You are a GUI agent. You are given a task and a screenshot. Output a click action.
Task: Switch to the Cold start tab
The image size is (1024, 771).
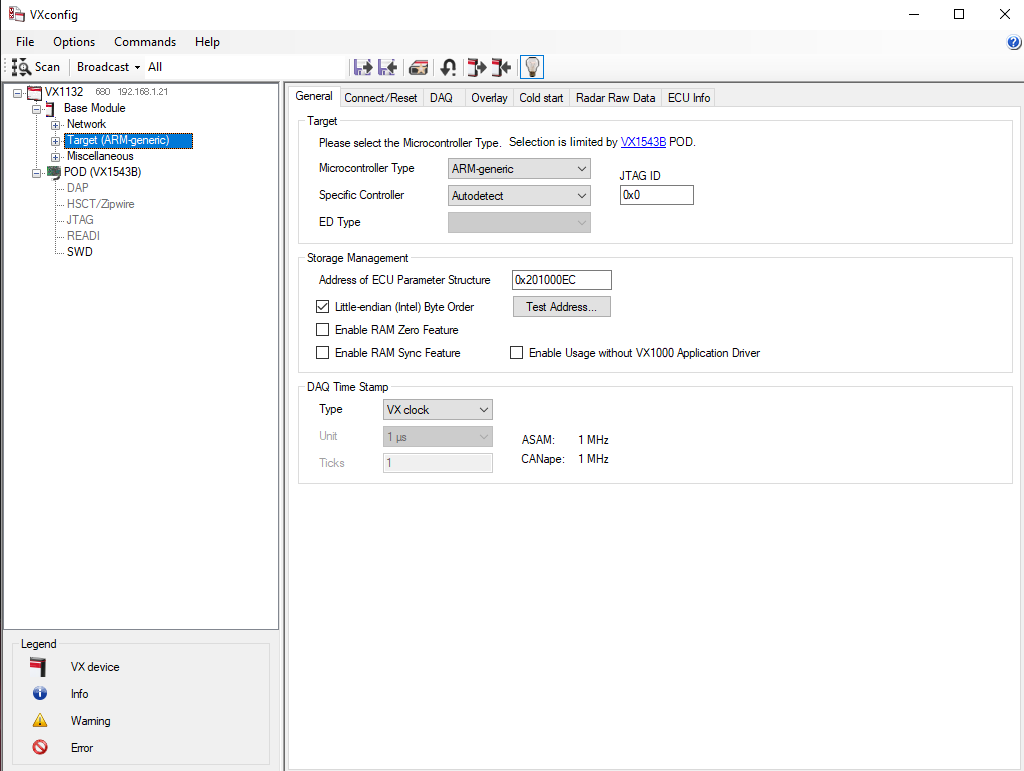541,98
